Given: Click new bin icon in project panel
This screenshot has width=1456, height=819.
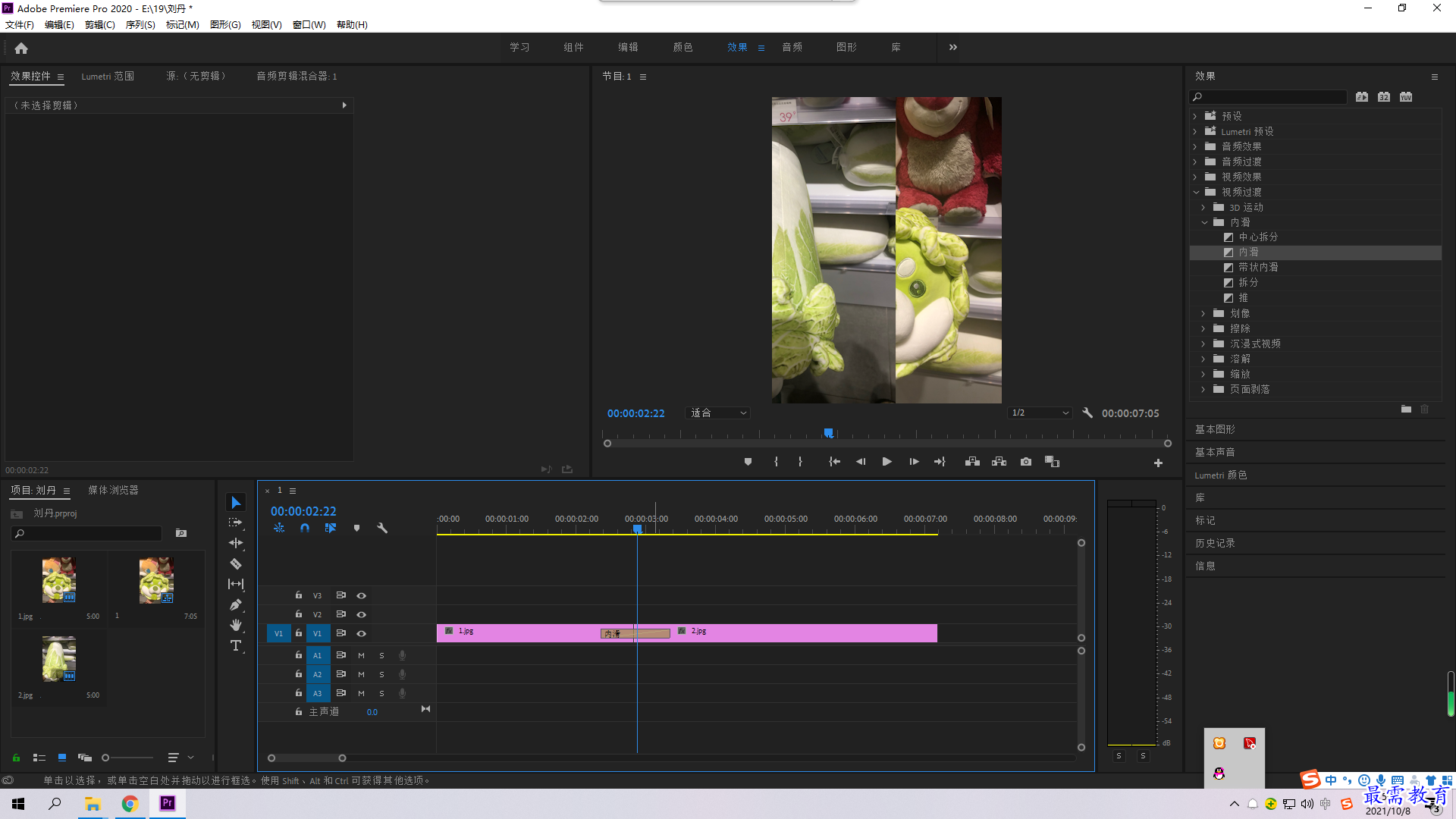Looking at the screenshot, I should [x=181, y=533].
